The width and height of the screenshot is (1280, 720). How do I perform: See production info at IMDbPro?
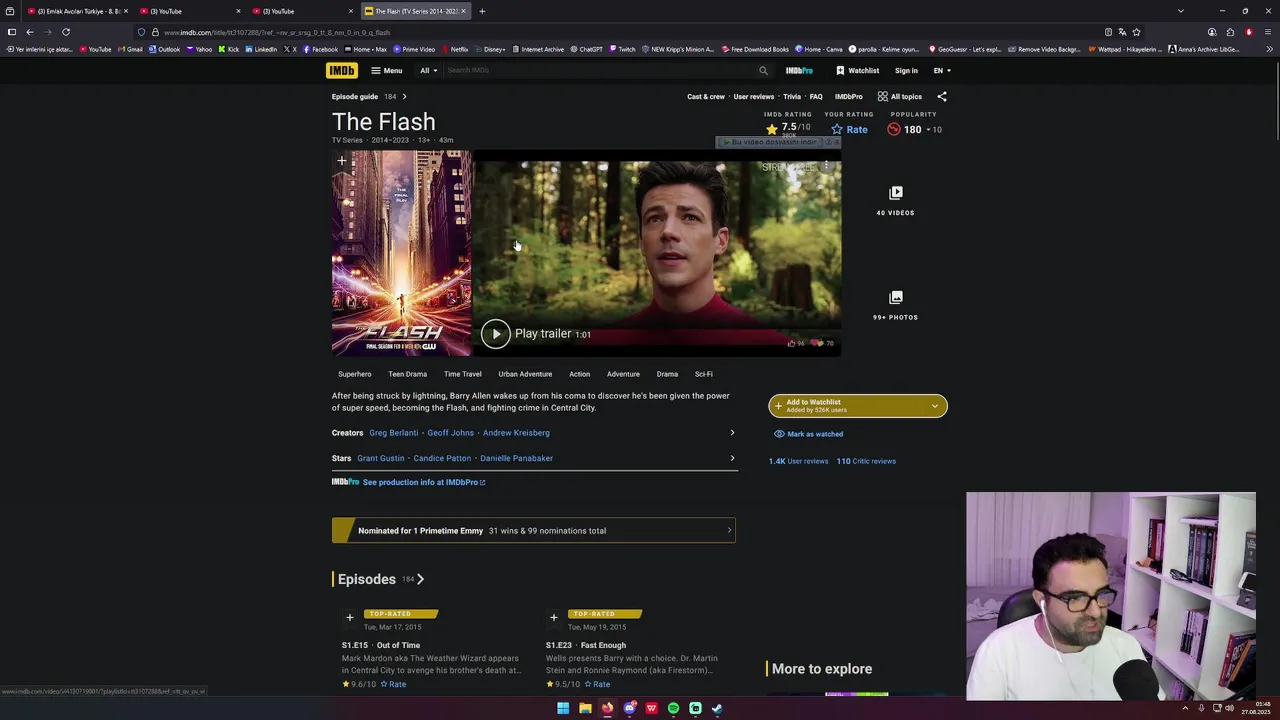pos(424,482)
